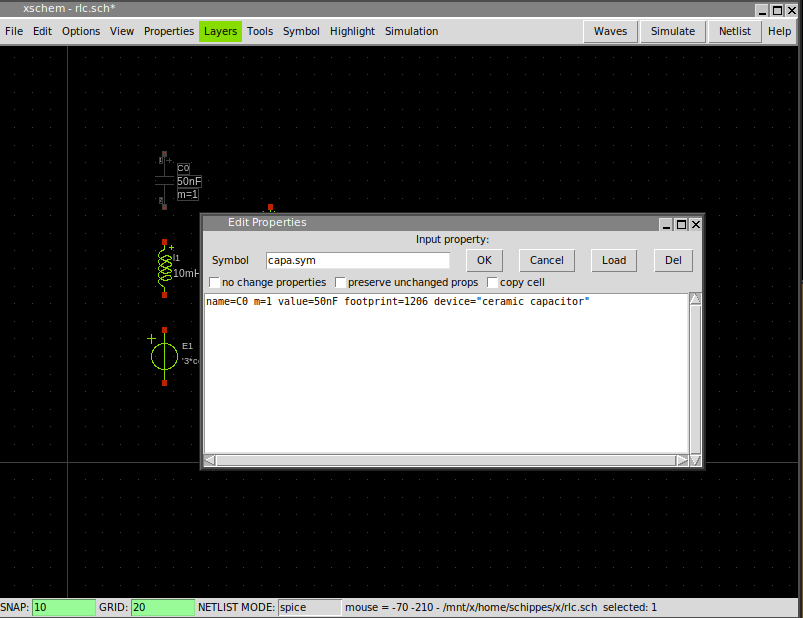
Task: Toggle preserve unchanged props checkbox
Action: pos(341,283)
